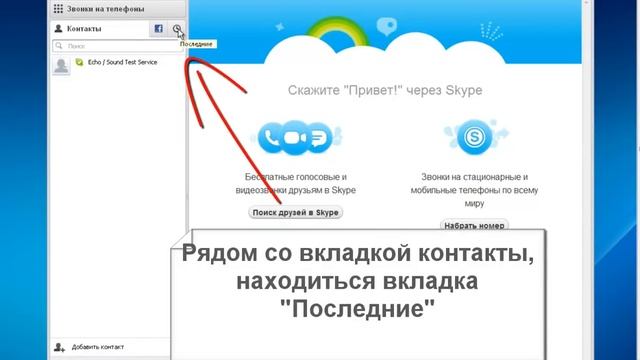This screenshot has height=360, width=640.
Task: Click the green status icon beside Echo
Action: 79,62
